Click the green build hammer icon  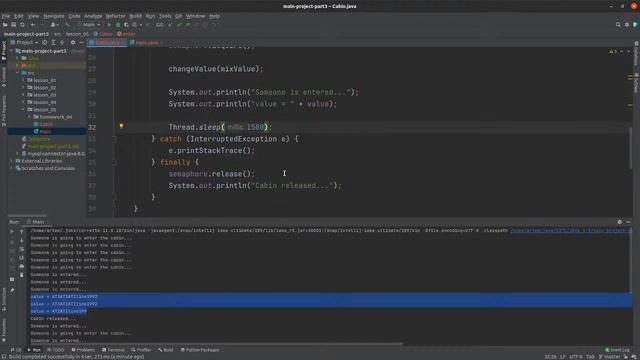coord(68,25)
